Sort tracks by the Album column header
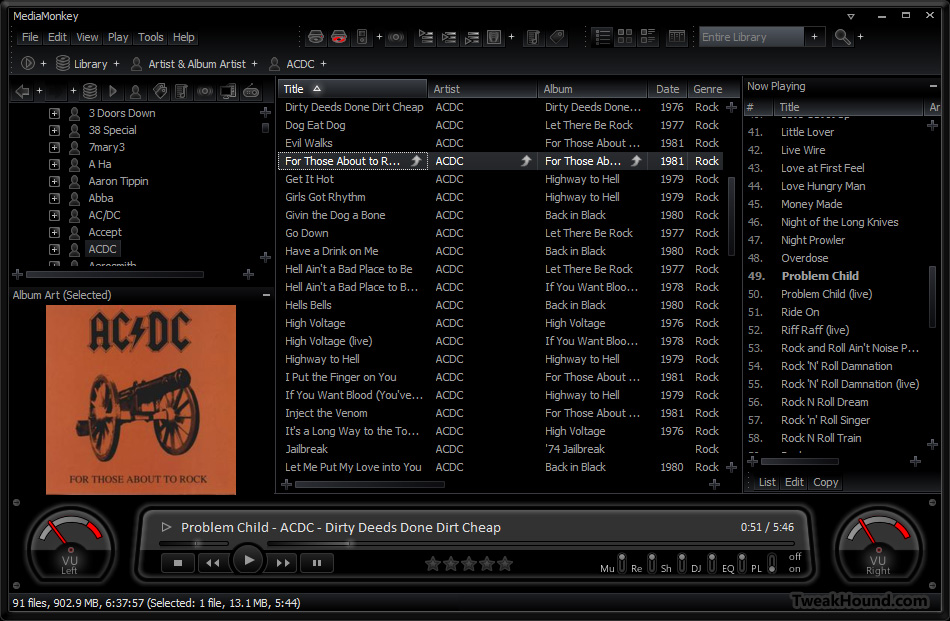 tap(592, 89)
